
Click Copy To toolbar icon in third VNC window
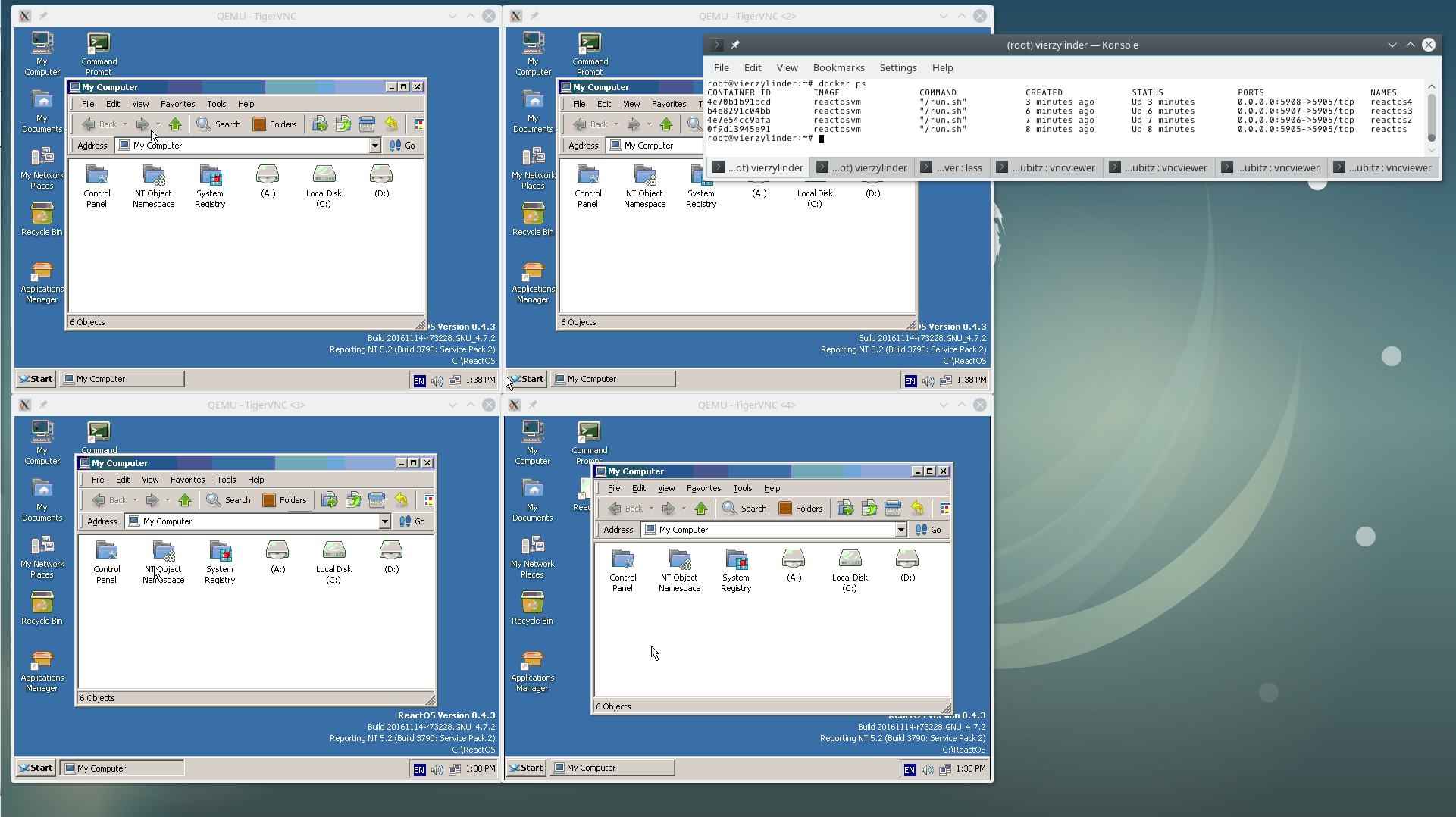[353, 500]
